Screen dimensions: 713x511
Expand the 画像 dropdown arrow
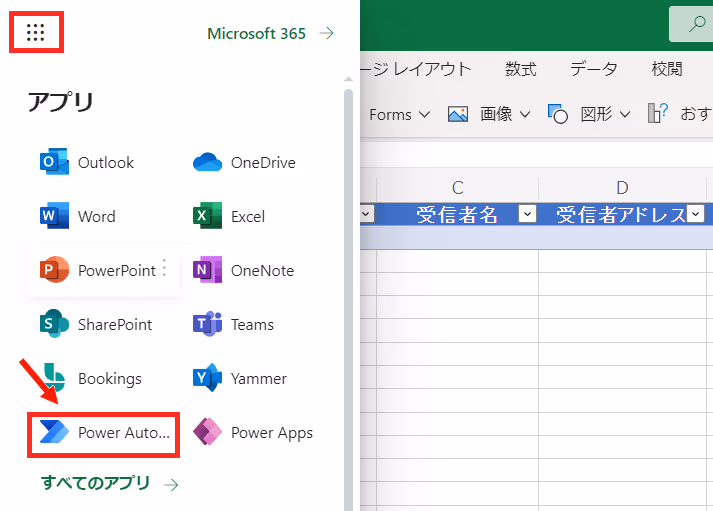pyautogui.click(x=525, y=114)
